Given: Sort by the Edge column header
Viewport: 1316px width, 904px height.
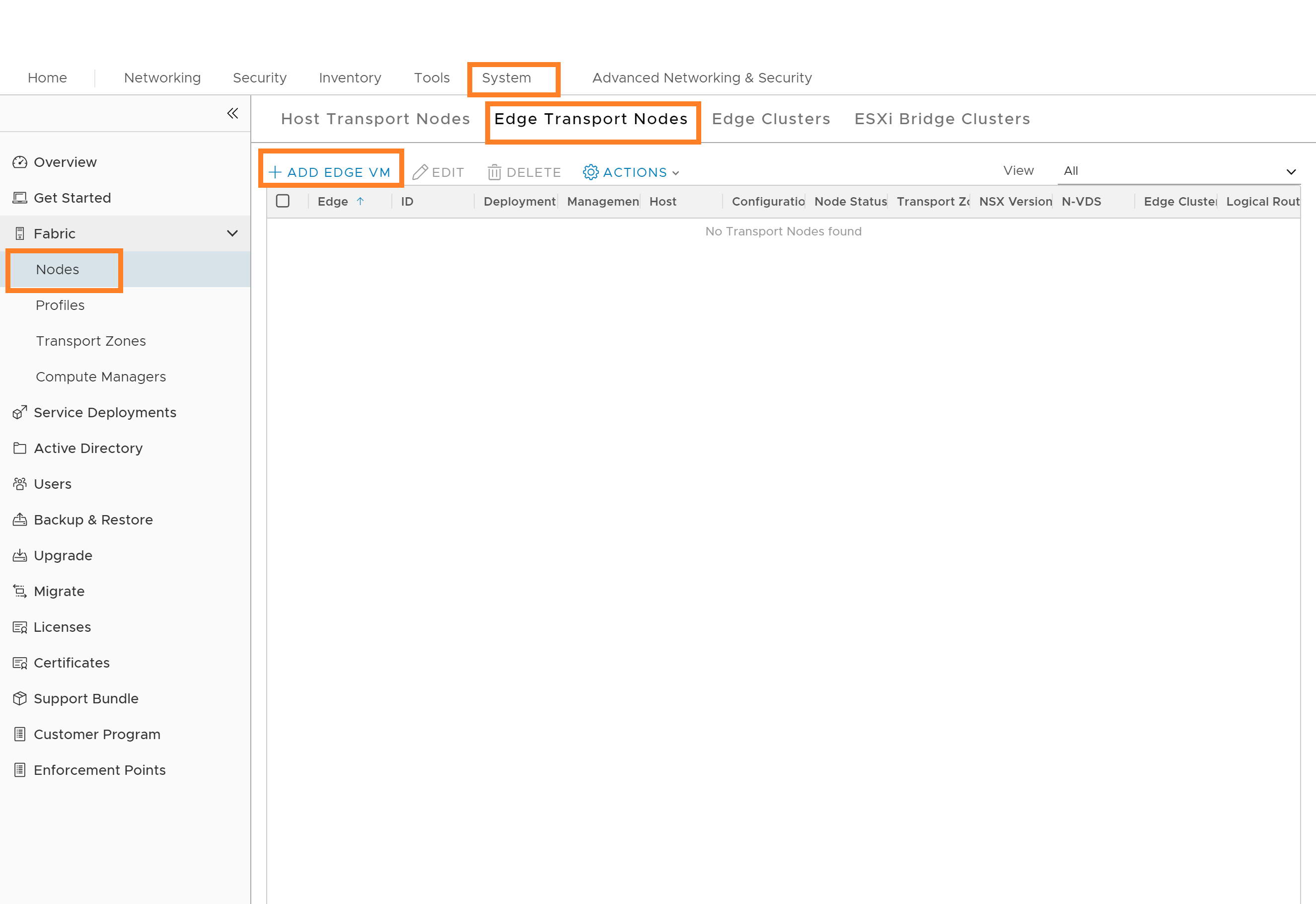Looking at the screenshot, I should pyautogui.click(x=333, y=202).
